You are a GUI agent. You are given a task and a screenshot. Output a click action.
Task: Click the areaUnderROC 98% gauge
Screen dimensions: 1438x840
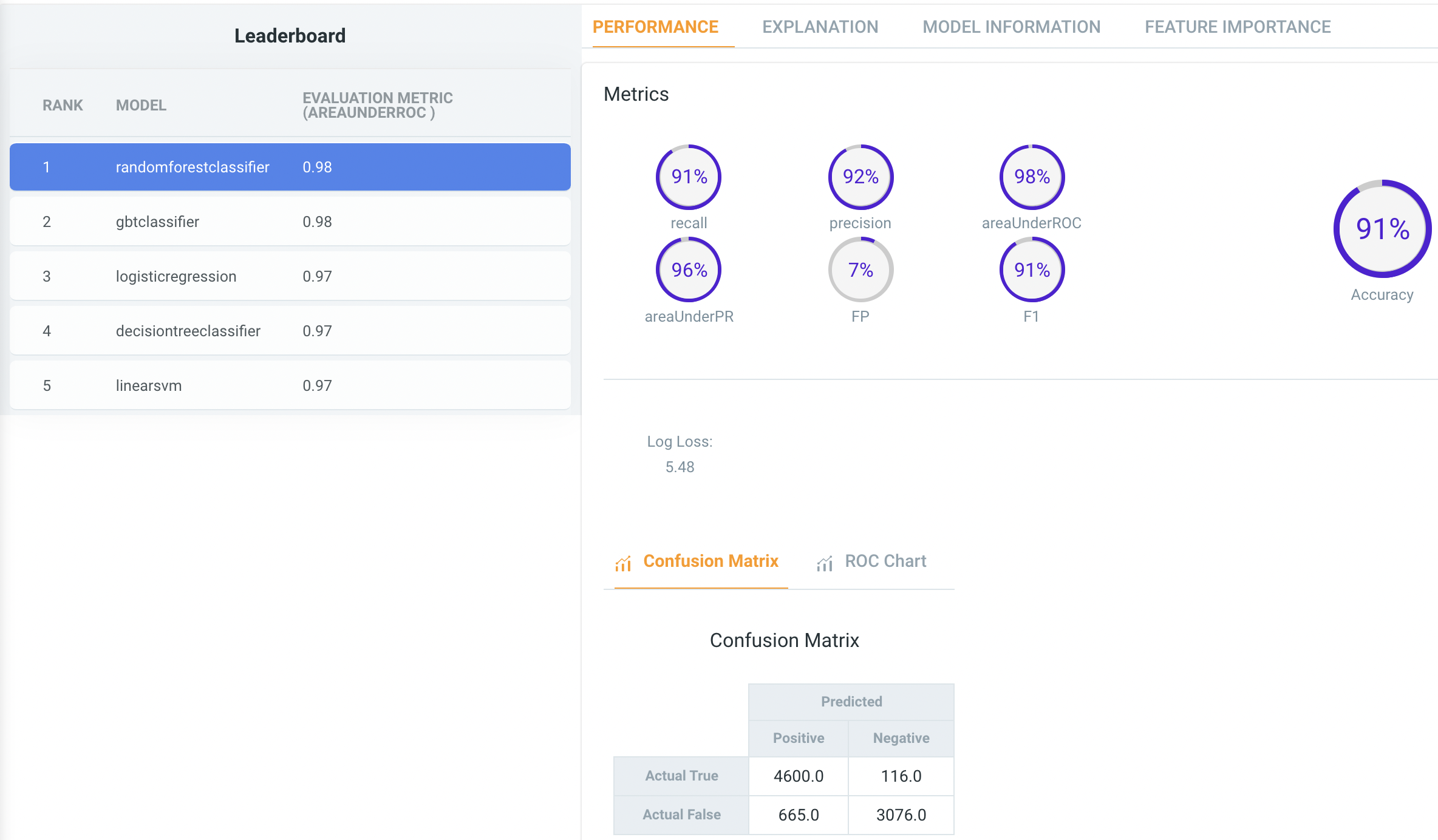pos(1032,177)
